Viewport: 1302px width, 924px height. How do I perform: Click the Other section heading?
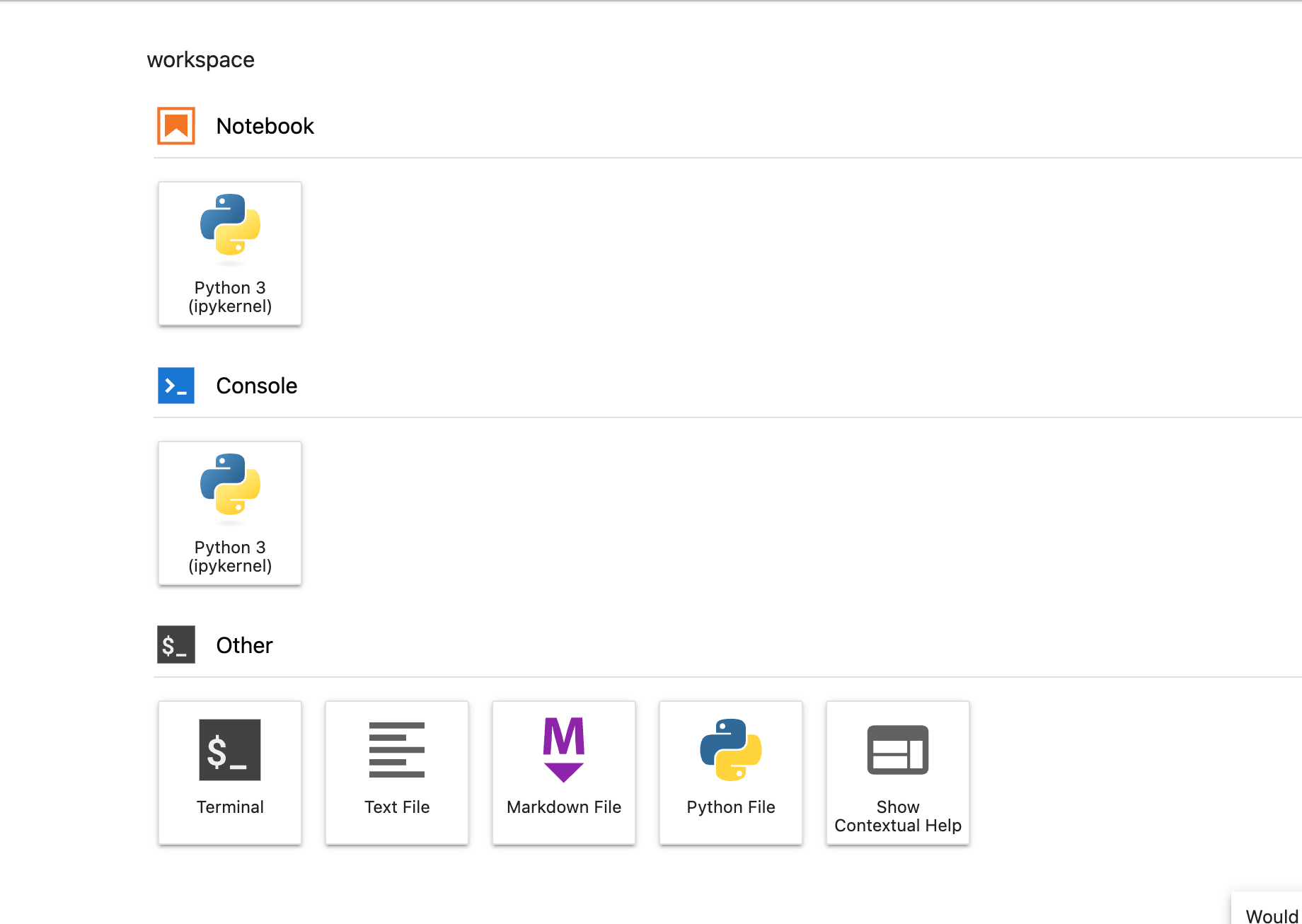(x=244, y=645)
